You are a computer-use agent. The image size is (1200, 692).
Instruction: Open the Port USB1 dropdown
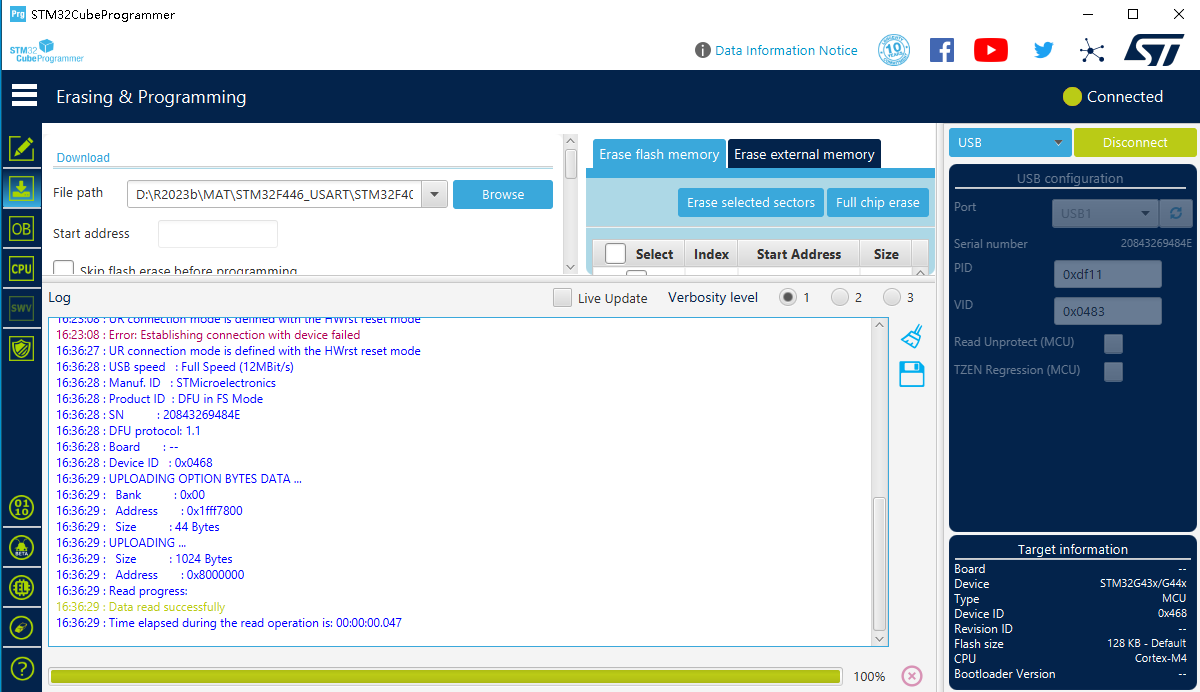click(1105, 213)
